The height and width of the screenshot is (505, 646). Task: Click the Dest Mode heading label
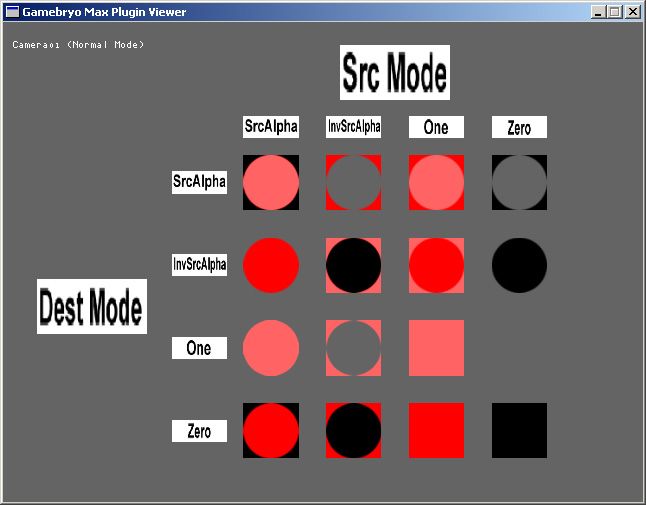coord(92,306)
